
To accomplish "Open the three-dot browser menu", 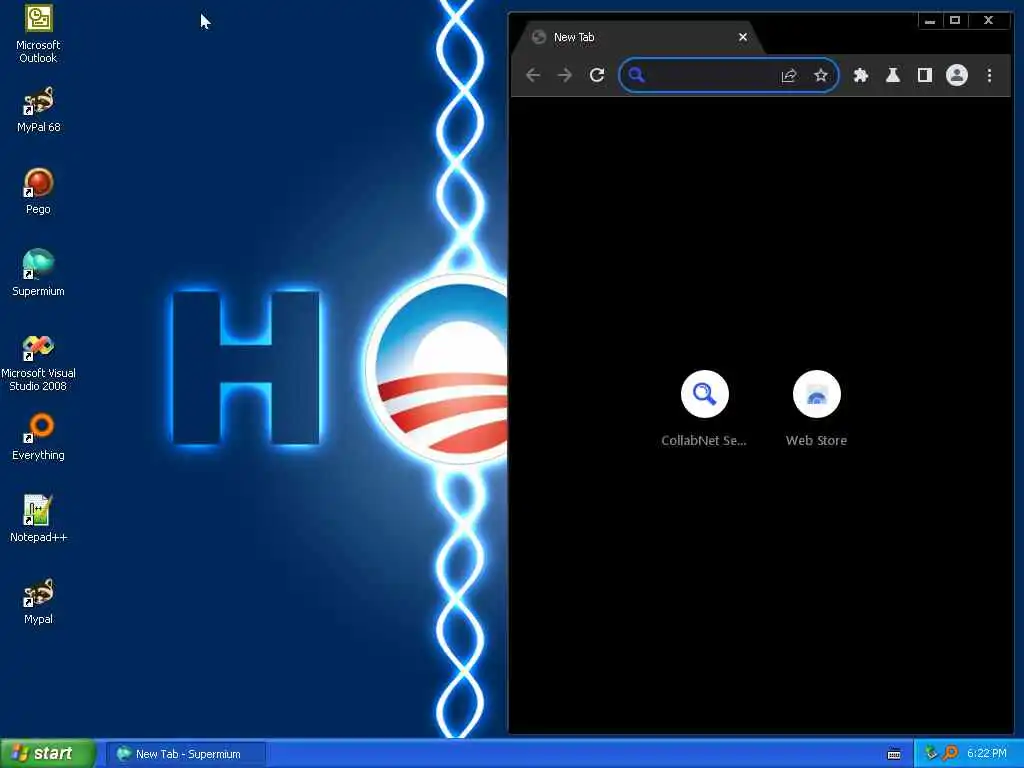I will pos(989,75).
